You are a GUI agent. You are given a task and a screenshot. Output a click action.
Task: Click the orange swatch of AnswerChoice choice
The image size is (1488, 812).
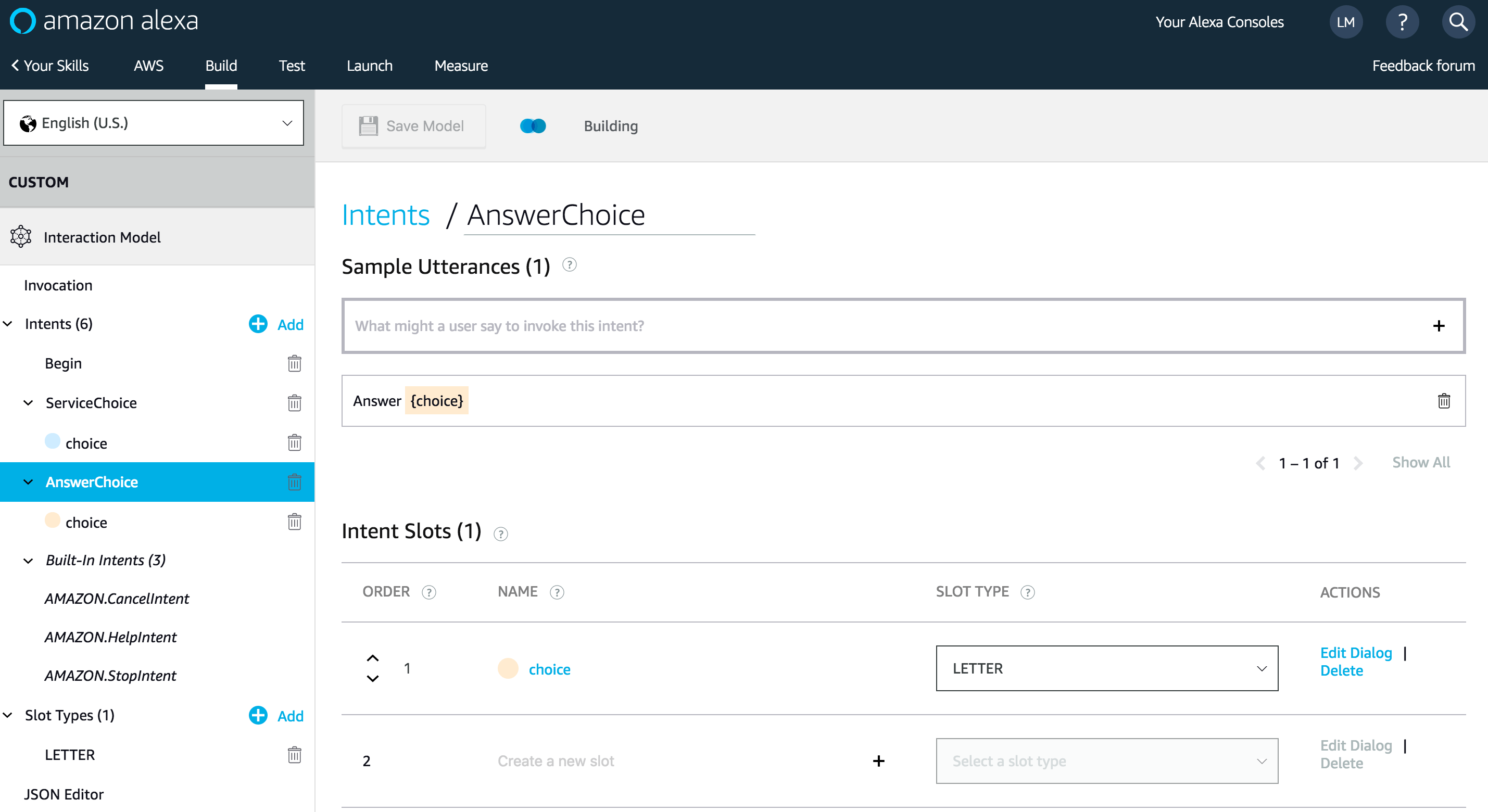point(52,521)
